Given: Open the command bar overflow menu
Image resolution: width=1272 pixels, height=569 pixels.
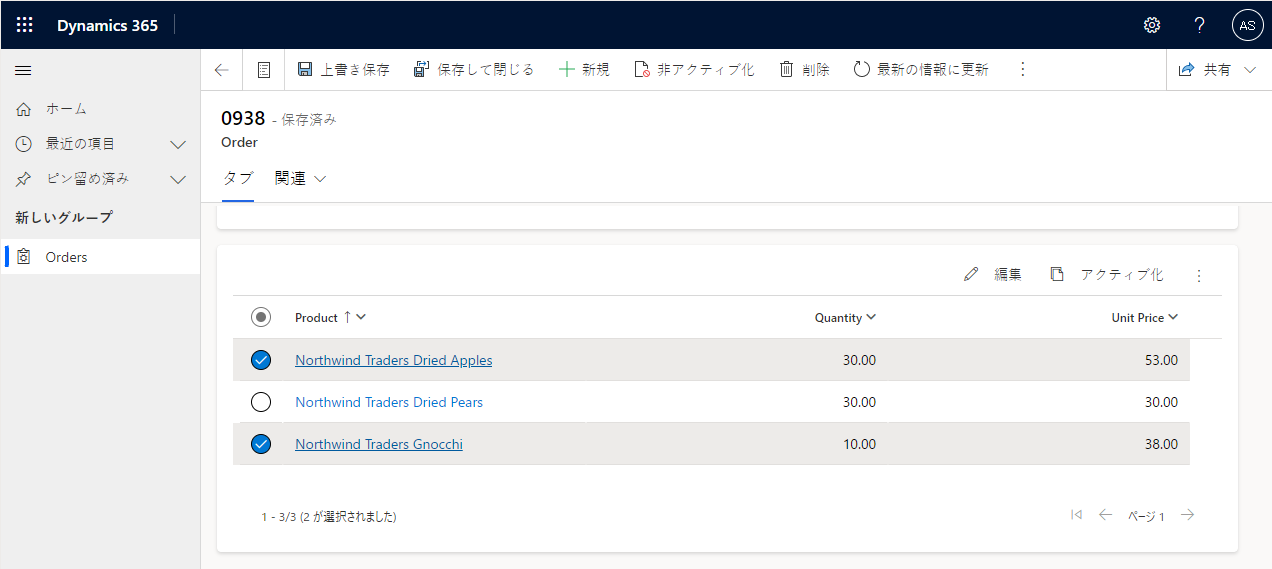Looking at the screenshot, I should tap(1022, 70).
